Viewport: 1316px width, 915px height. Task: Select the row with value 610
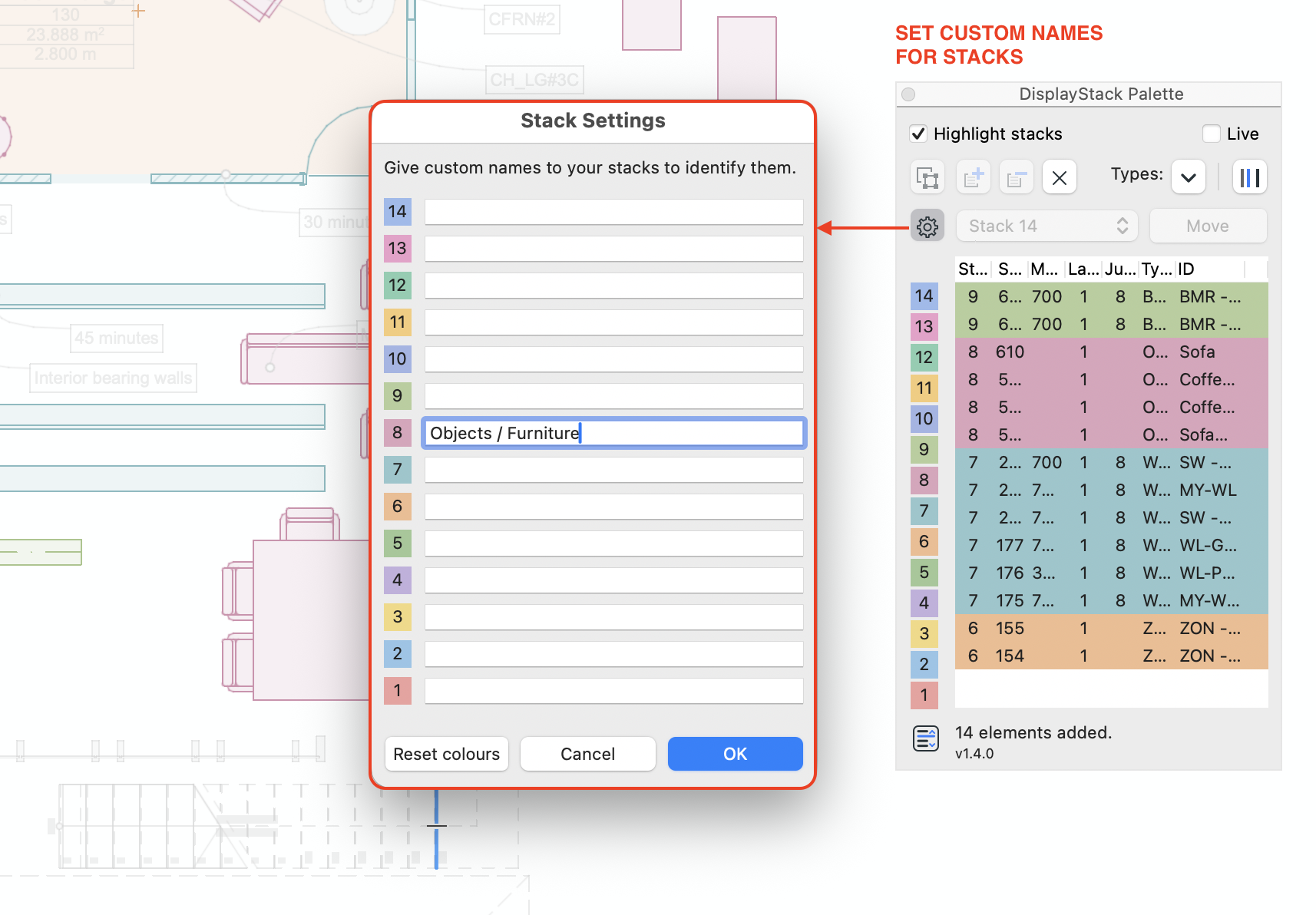1112,352
